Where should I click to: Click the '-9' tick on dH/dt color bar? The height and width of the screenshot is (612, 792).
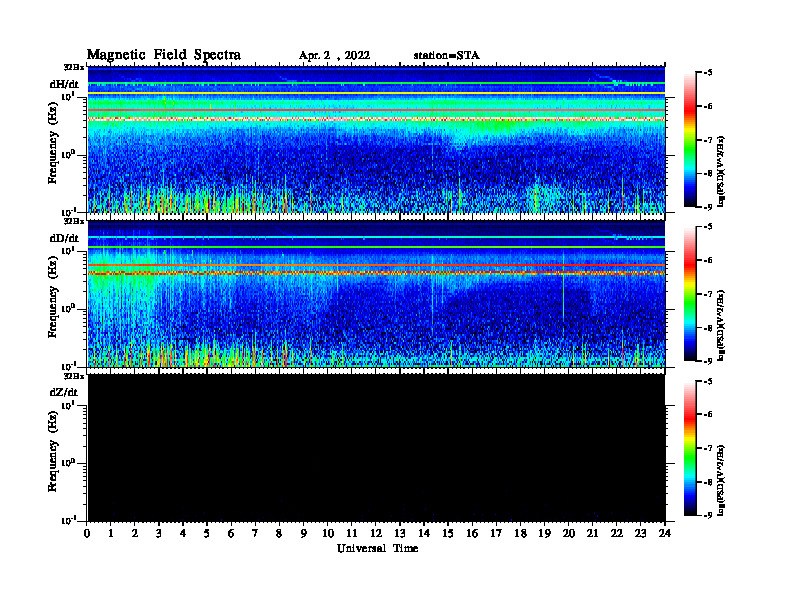(708, 207)
